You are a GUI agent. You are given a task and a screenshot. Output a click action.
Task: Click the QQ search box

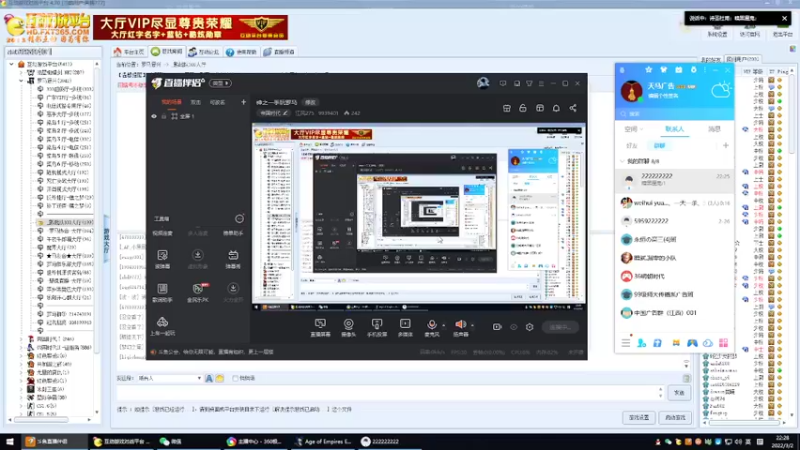[x=674, y=114]
